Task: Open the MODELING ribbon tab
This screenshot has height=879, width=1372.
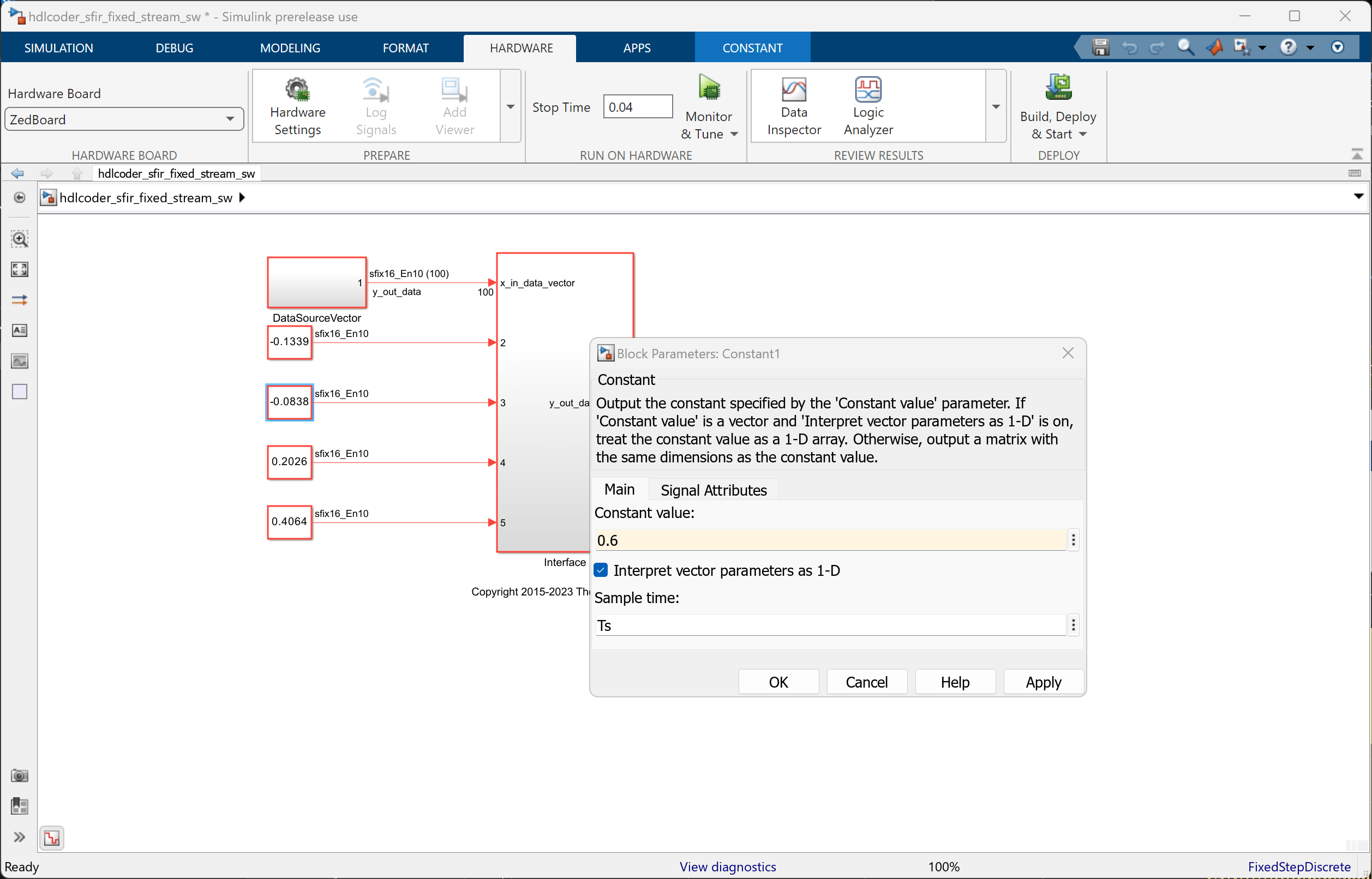Action: 290,48
